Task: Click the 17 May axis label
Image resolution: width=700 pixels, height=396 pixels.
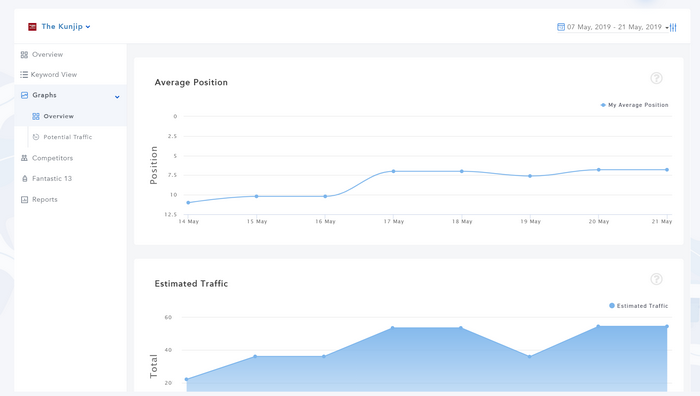Action: 394,221
